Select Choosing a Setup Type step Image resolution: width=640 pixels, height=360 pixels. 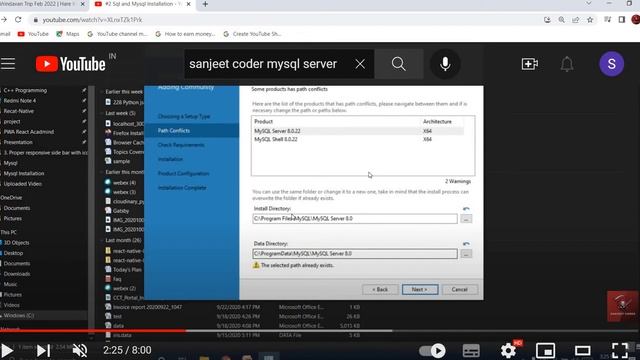(184, 116)
